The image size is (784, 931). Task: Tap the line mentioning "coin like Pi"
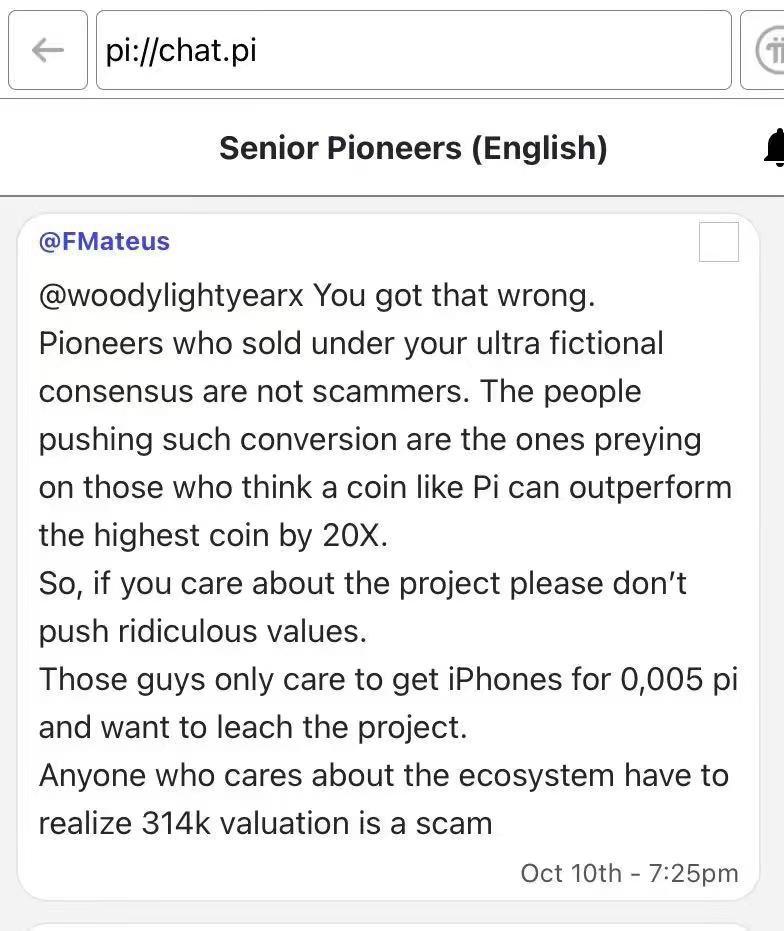[x=385, y=488]
